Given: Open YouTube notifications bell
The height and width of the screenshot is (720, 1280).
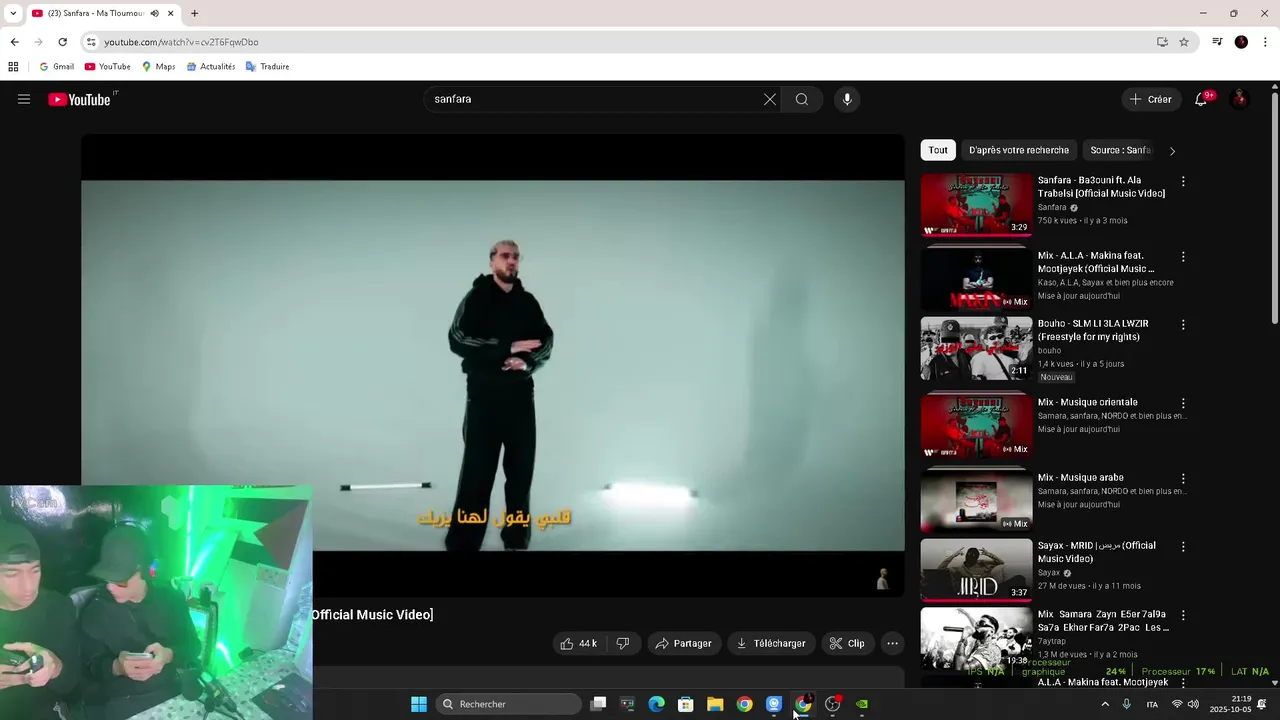Looking at the screenshot, I should 1201,99.
